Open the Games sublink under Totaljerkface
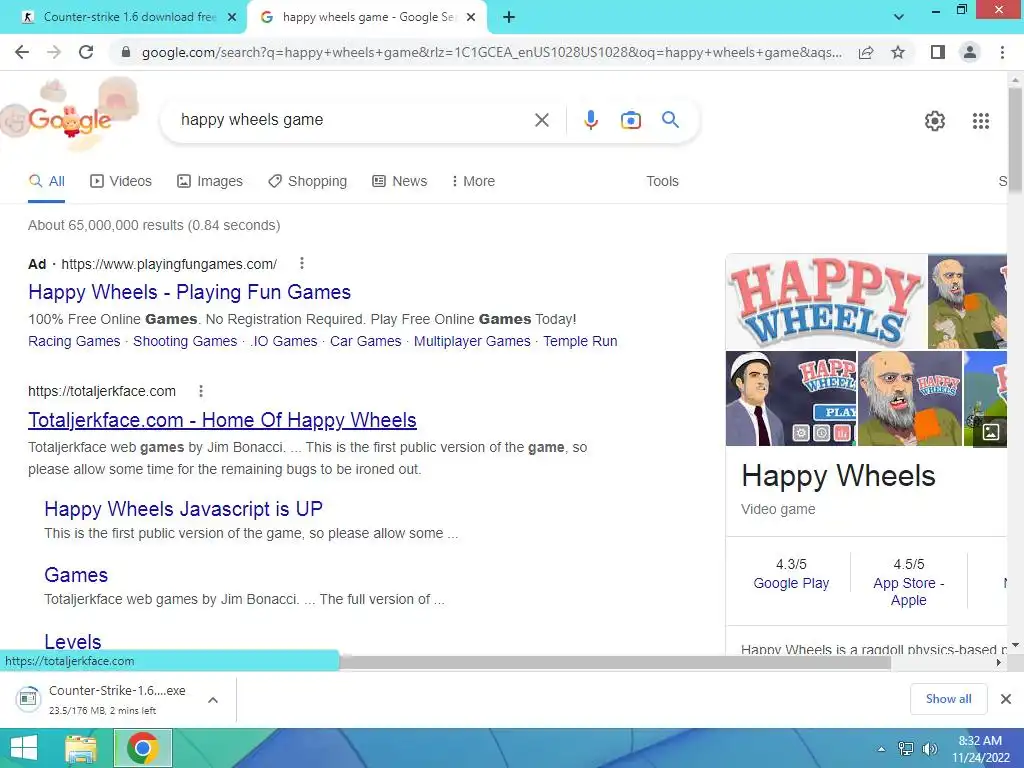The image size is (1024, 768). pos(76,575)
